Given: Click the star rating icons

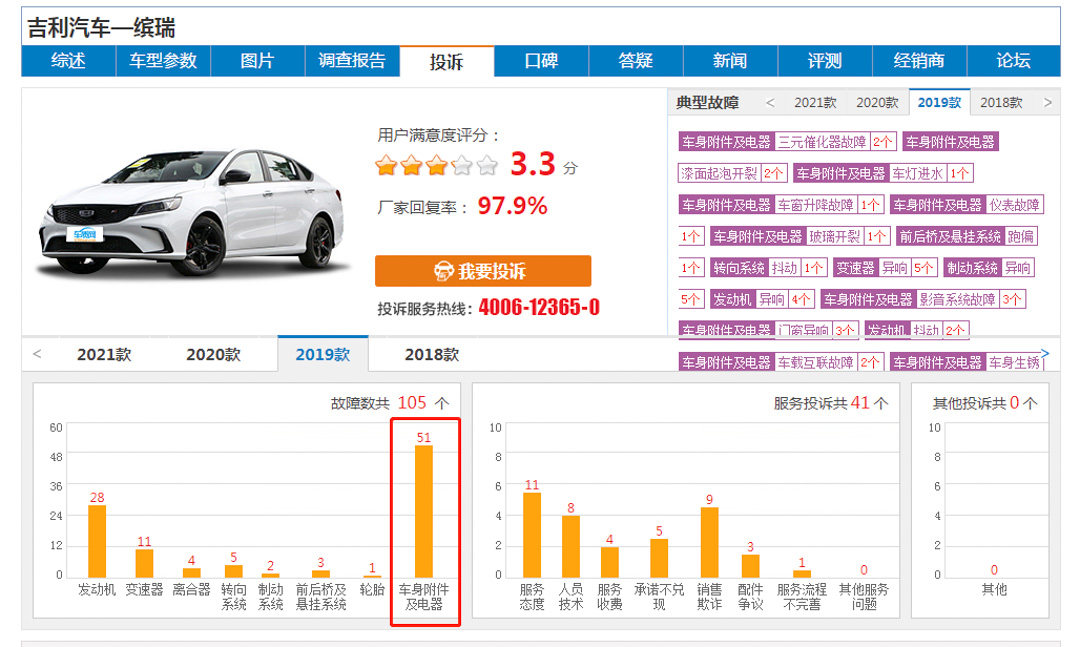Looking at the screenshot, I should (436, 166).
